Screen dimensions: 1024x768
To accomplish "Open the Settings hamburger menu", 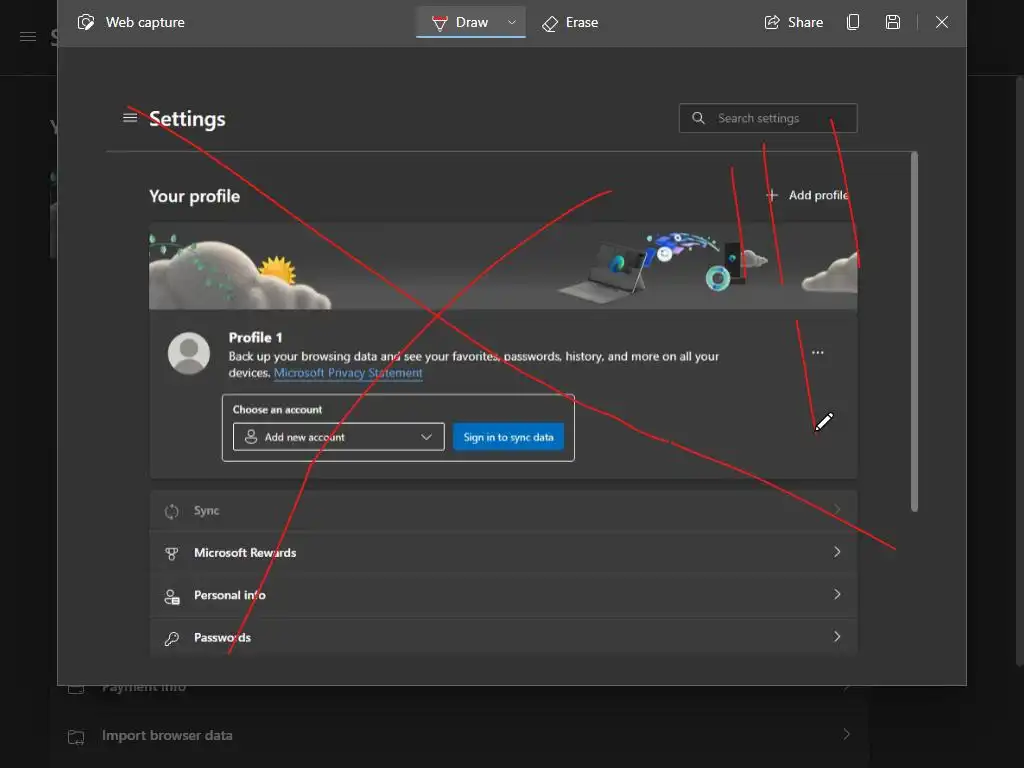I will coord(130,118).
